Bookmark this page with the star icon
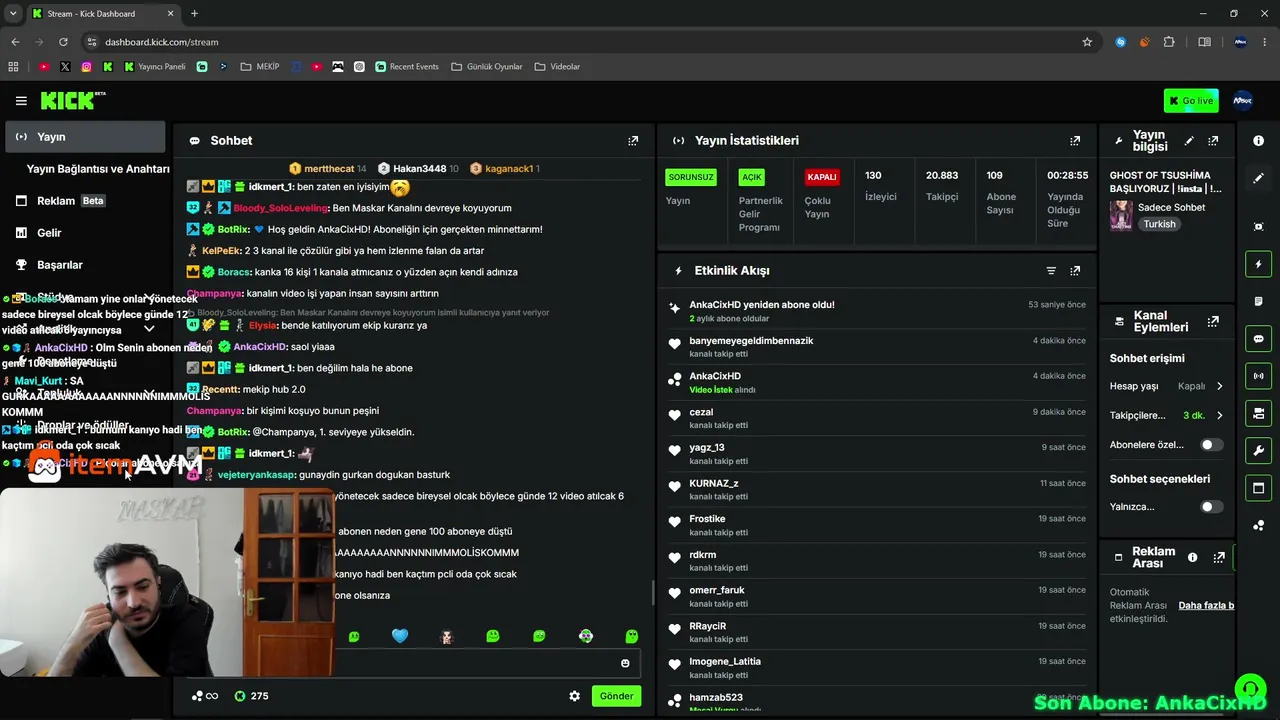 [x=1087, y=42]
